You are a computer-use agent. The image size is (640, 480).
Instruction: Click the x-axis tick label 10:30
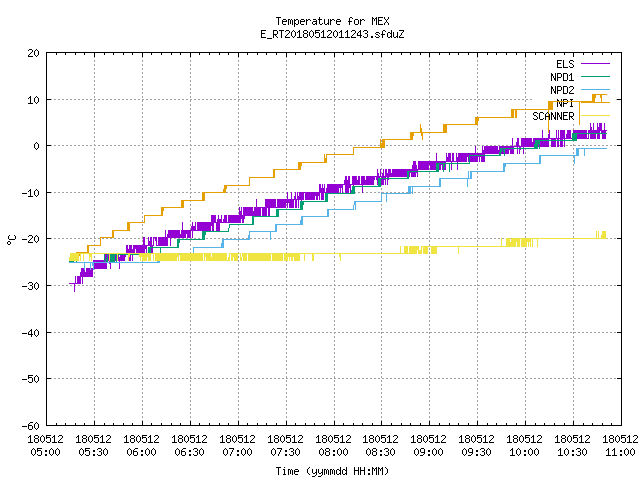pos(572,452)
